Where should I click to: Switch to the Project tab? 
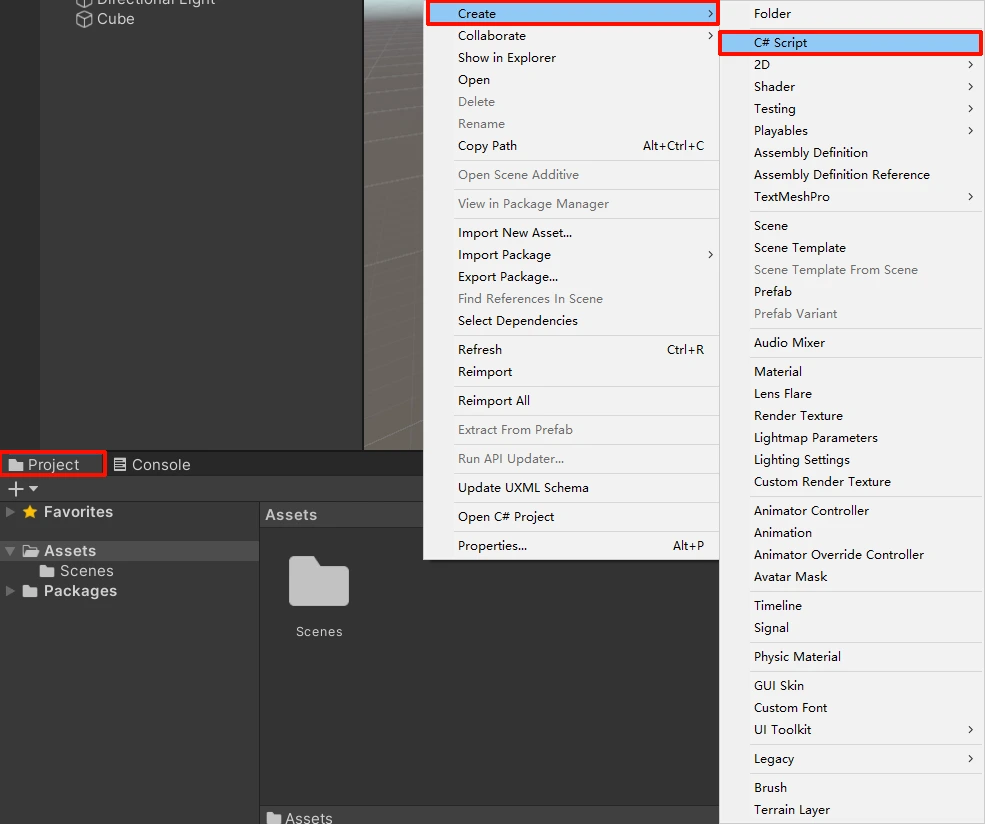[x=44, y=464]
